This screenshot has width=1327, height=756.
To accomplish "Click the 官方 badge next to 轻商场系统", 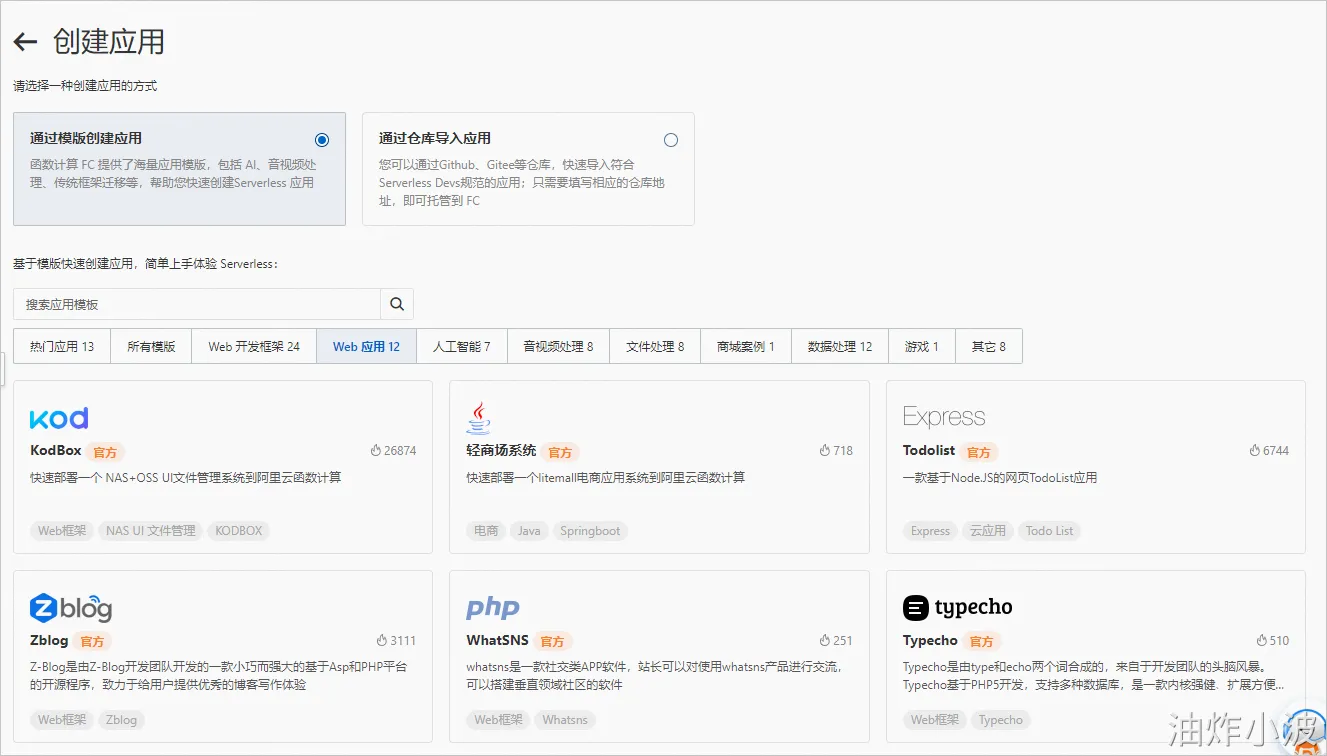I will pos(560,452).
